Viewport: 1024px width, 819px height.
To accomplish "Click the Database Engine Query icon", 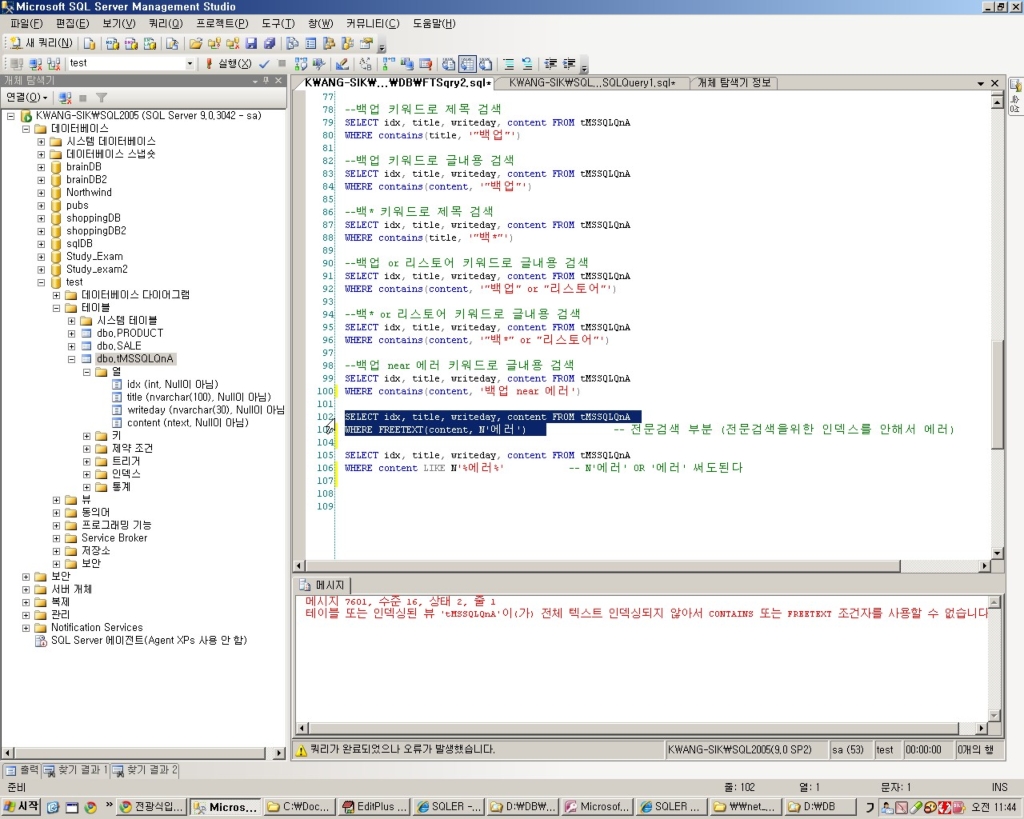I will click(x=89, y=43).
